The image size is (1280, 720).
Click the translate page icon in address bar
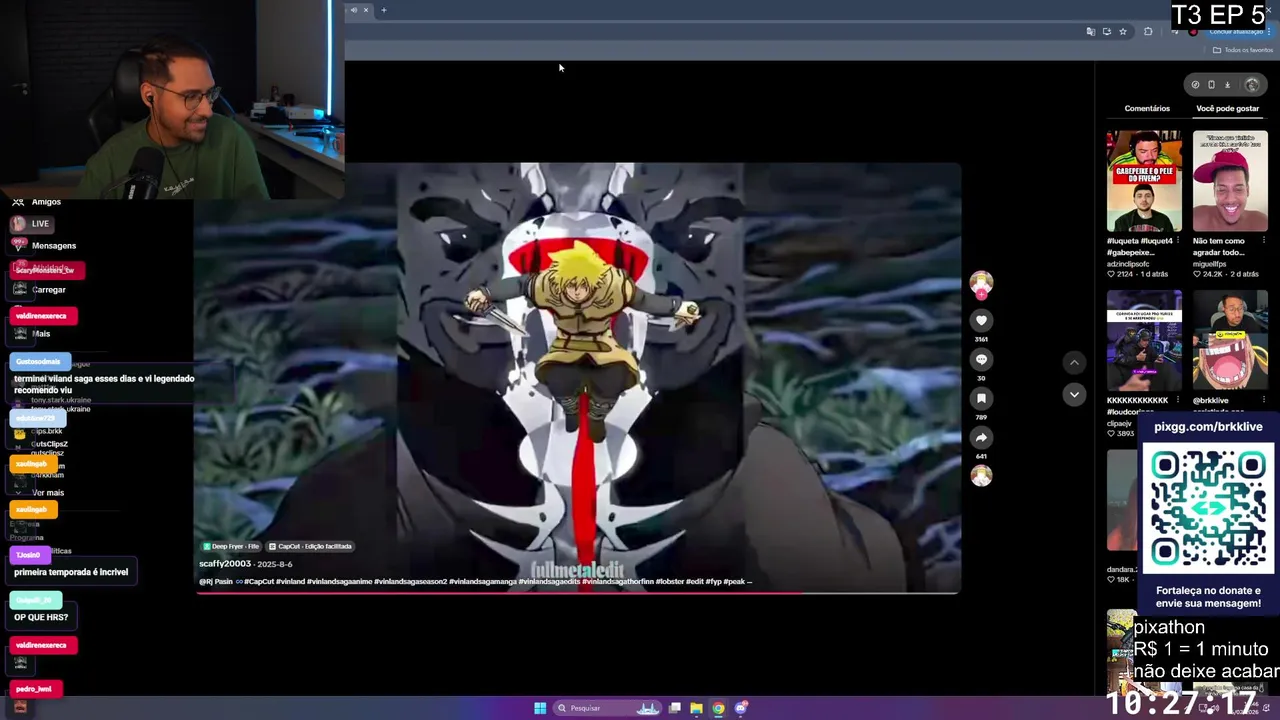(x=1090, y=32)
